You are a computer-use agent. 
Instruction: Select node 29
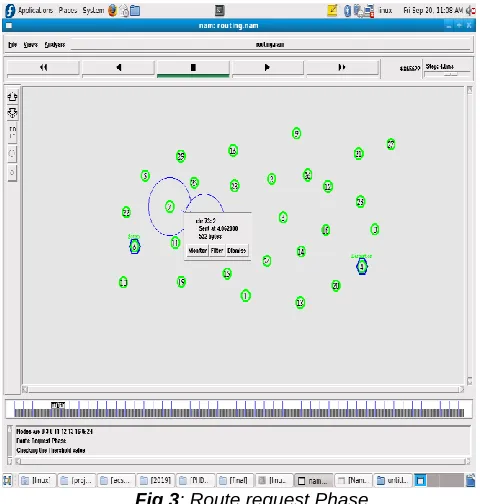[181, 156]
